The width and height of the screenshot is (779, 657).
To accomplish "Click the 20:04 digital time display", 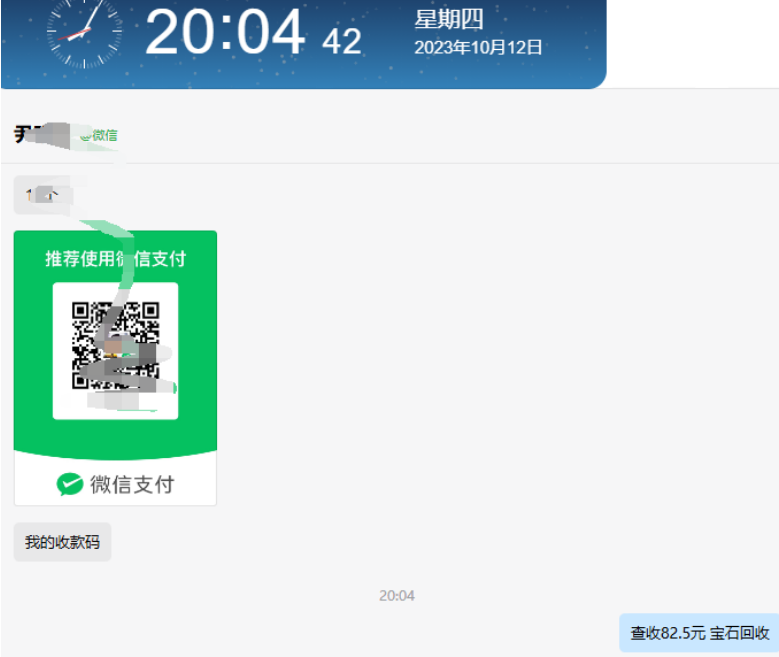I will [x=225, y=32].
